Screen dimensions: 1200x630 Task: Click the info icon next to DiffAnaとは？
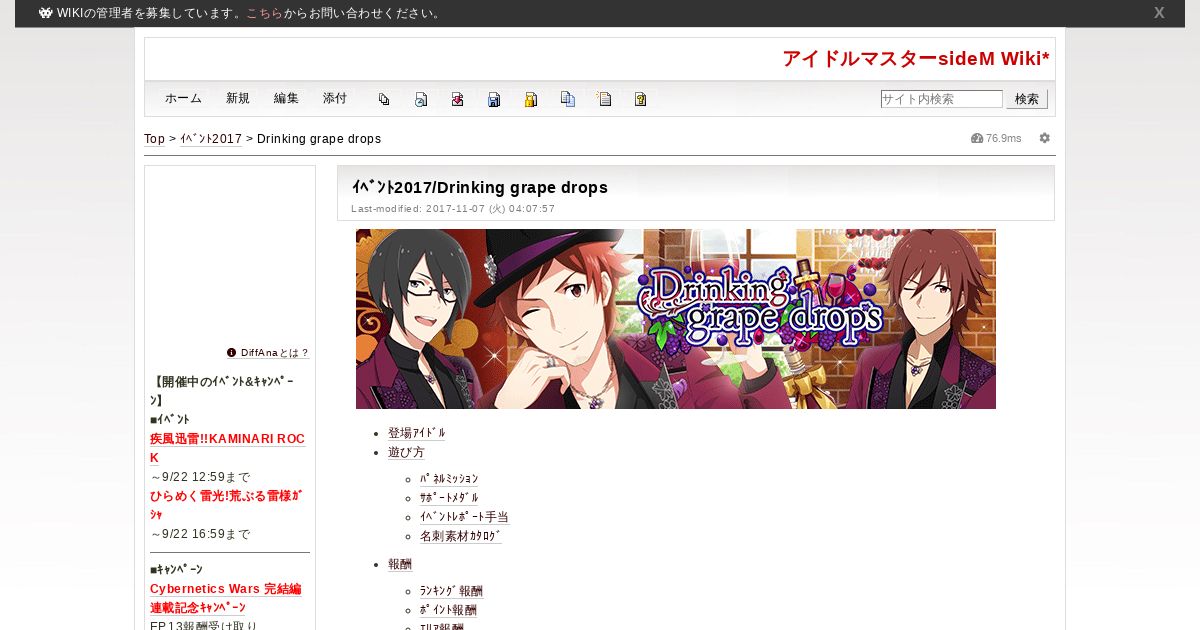click(x=232, y=352)
